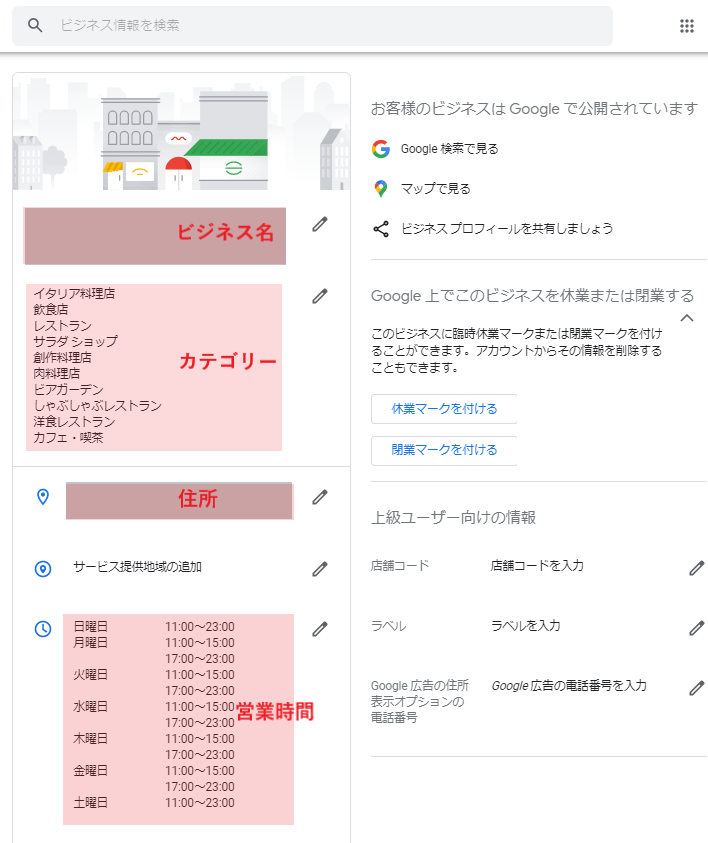This screenshot has width=708, height=843.
Task: Edit service area pencil icon
Action: coord(320,569)
